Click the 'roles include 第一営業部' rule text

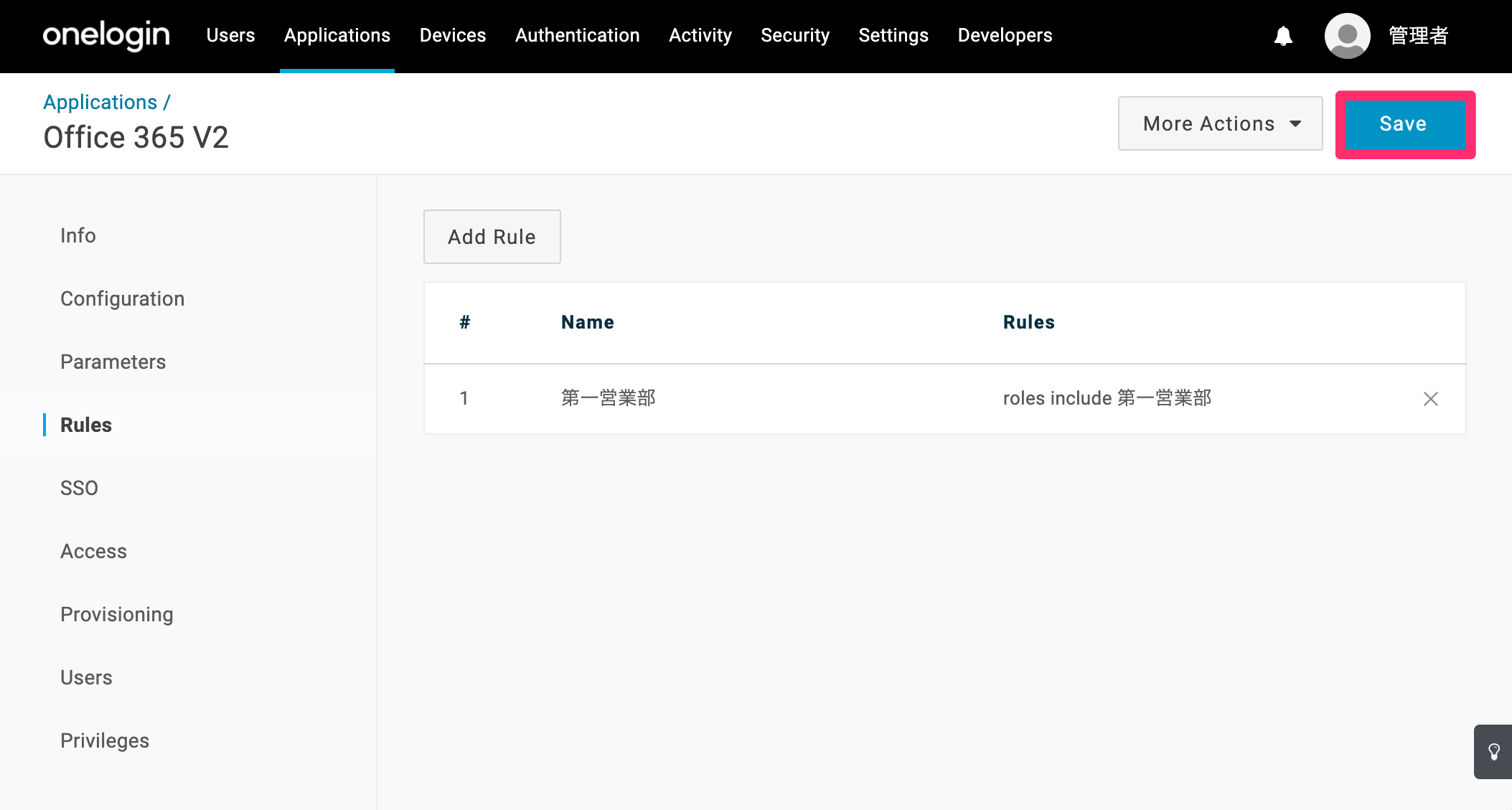[x=1107, y=398]
